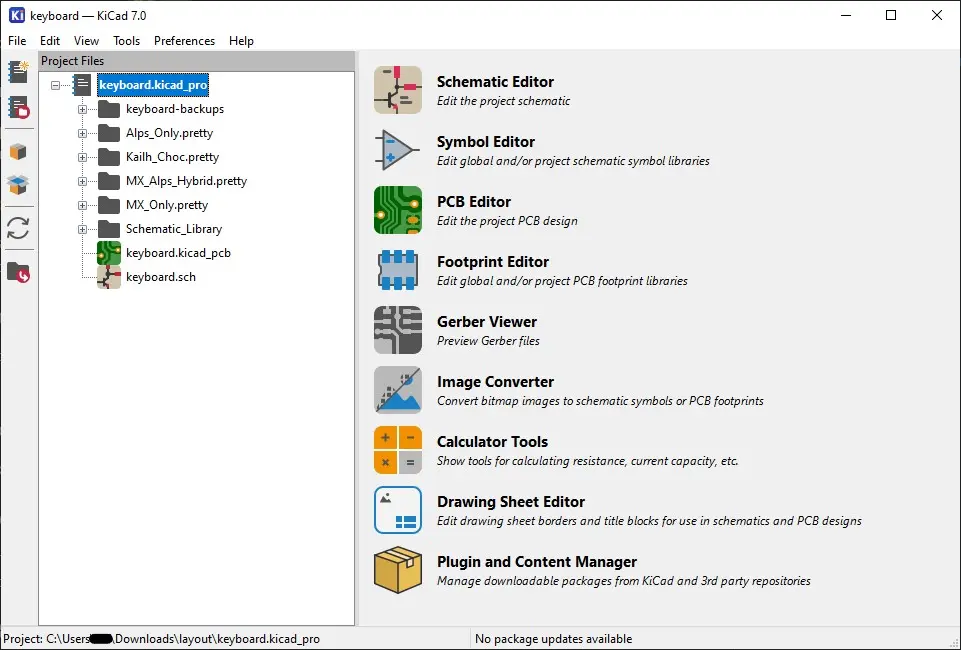Click the Archive project toolbar icon
This screenshot has height=650, width=961.
18,151
